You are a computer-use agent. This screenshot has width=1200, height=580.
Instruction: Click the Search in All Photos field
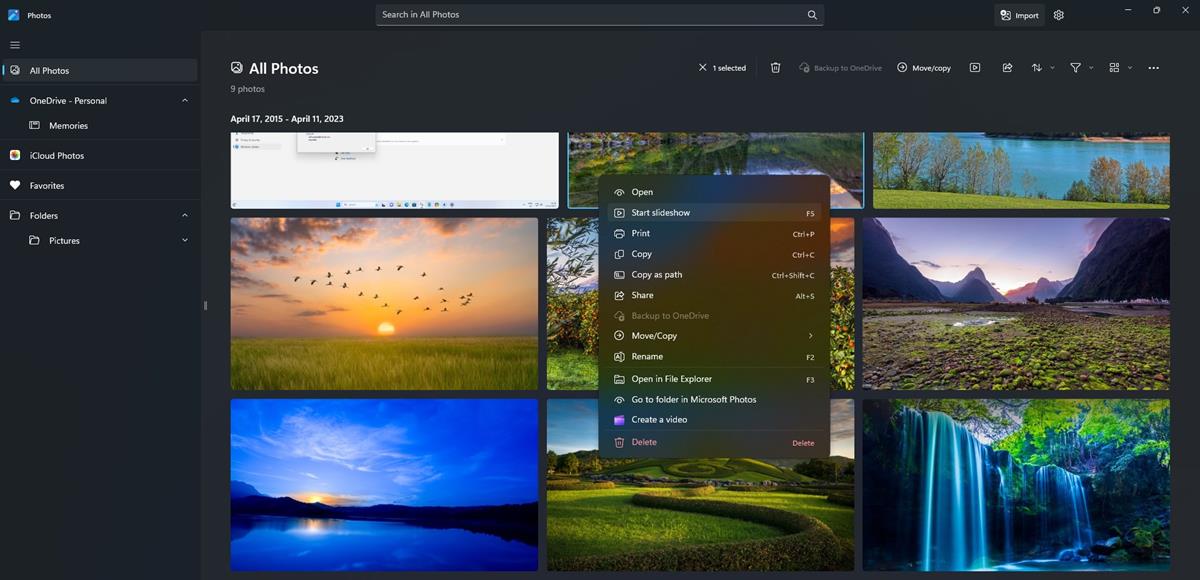click(x=597, y=14)
